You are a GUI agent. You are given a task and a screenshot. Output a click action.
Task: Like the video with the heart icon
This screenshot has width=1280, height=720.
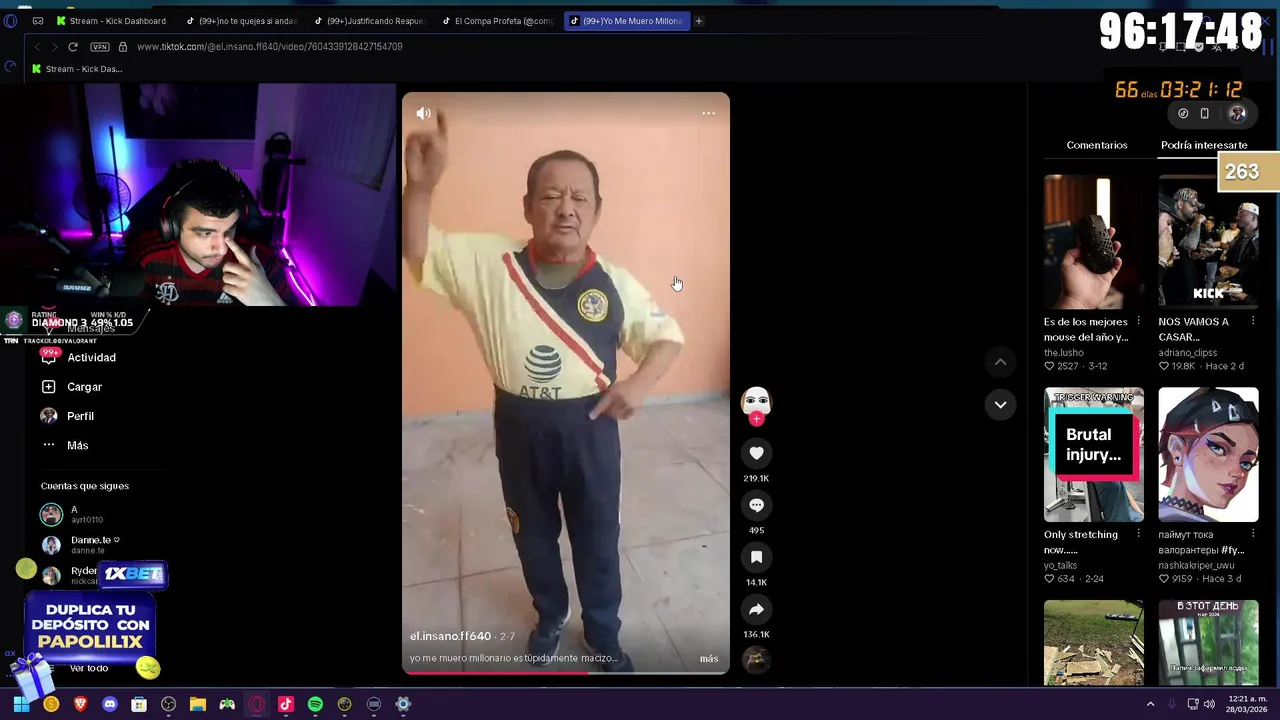click(x=756, y=453)
